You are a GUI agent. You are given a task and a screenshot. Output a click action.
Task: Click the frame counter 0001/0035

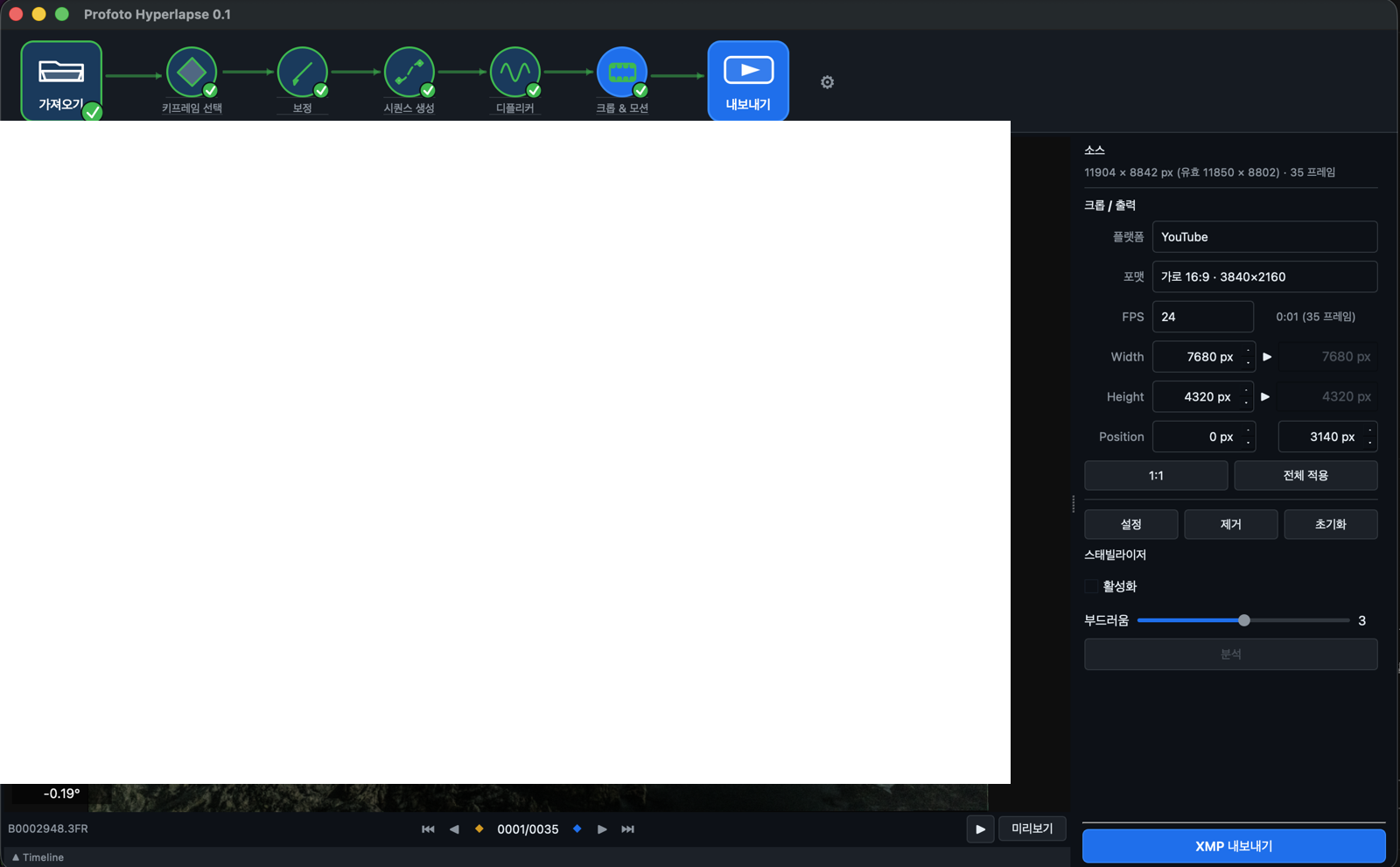[528, 829]
